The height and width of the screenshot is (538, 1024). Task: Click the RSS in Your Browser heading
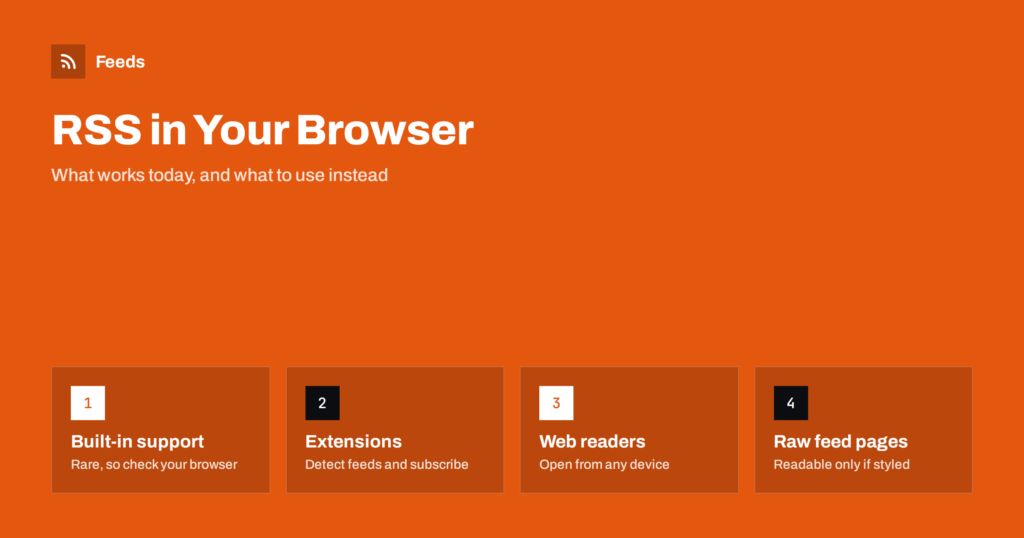tap(263, 130)
